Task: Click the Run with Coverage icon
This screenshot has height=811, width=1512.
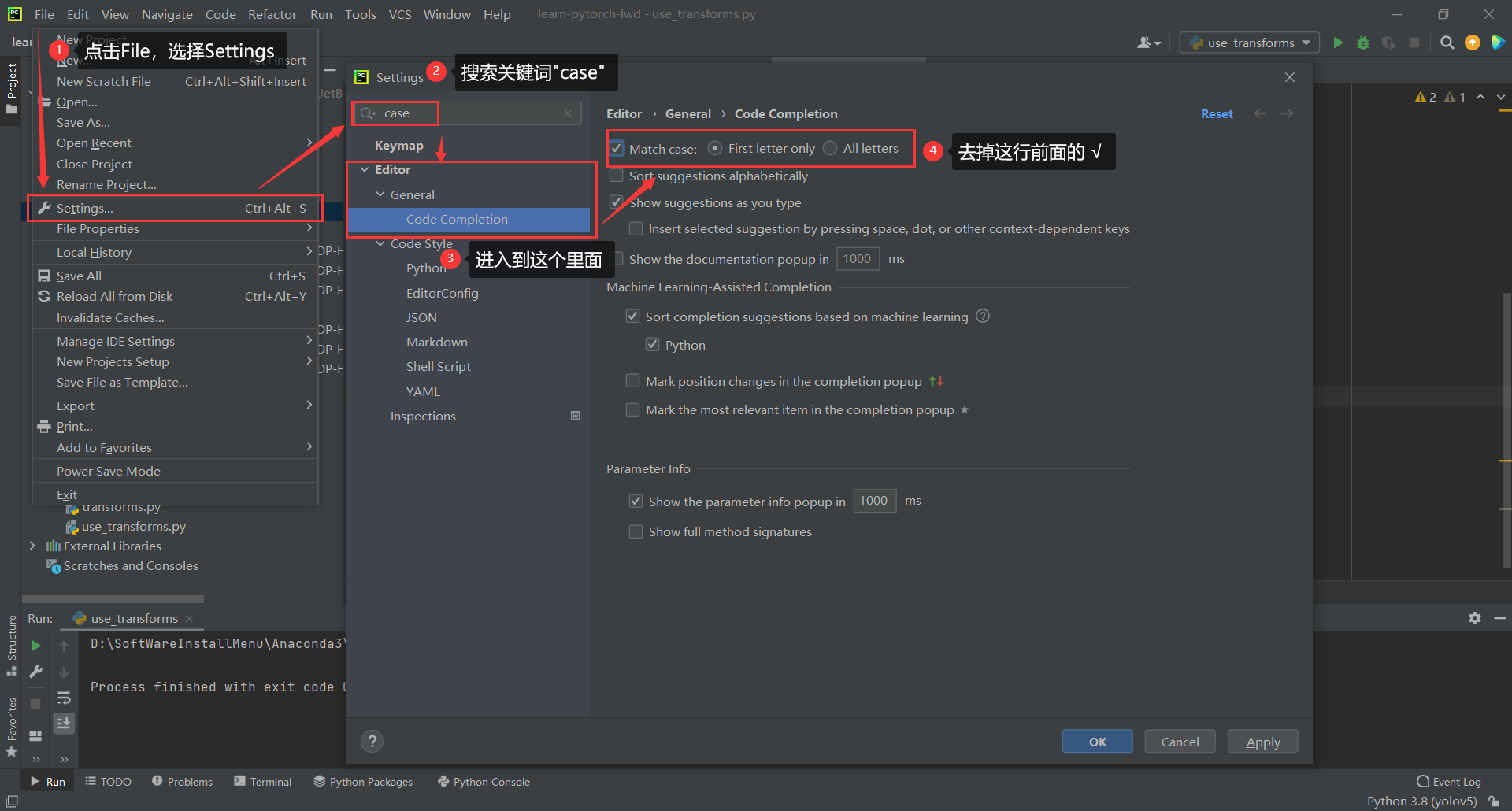Action: click(x=1389, y=43)
